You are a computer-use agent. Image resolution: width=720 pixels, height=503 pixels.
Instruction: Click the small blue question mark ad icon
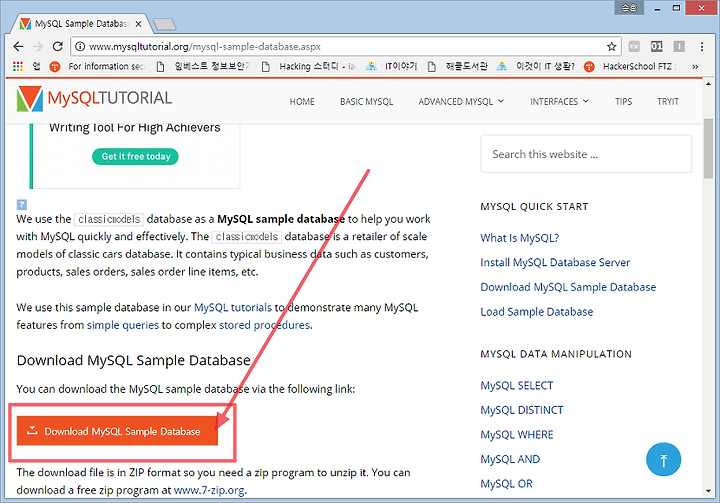[x=22, y=204]
